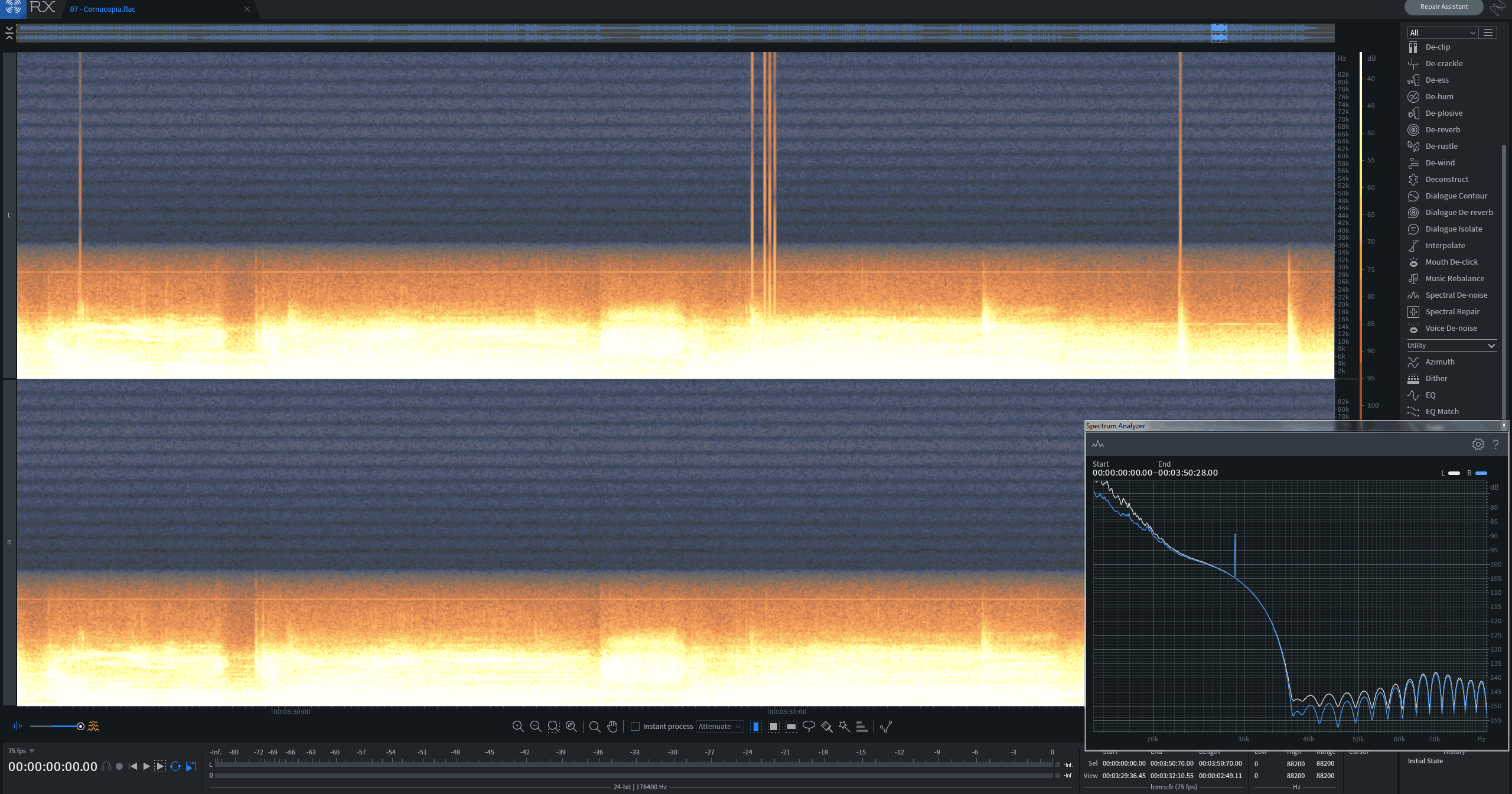Toggle headphone input monitoring
The width and height of the screenshot is (1512, 794).
point(106,766)
